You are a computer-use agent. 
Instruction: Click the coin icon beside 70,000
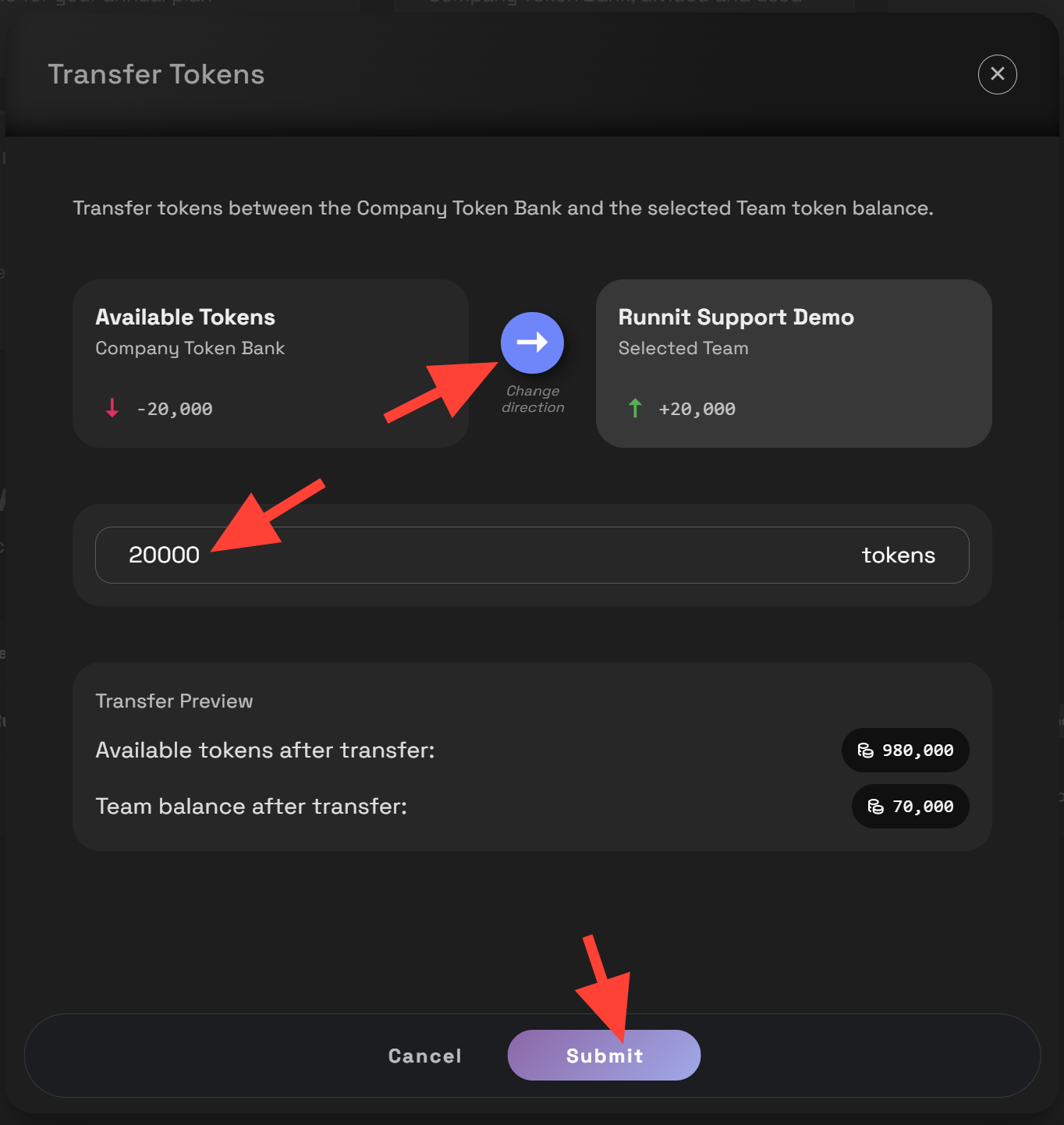point(875,807)
